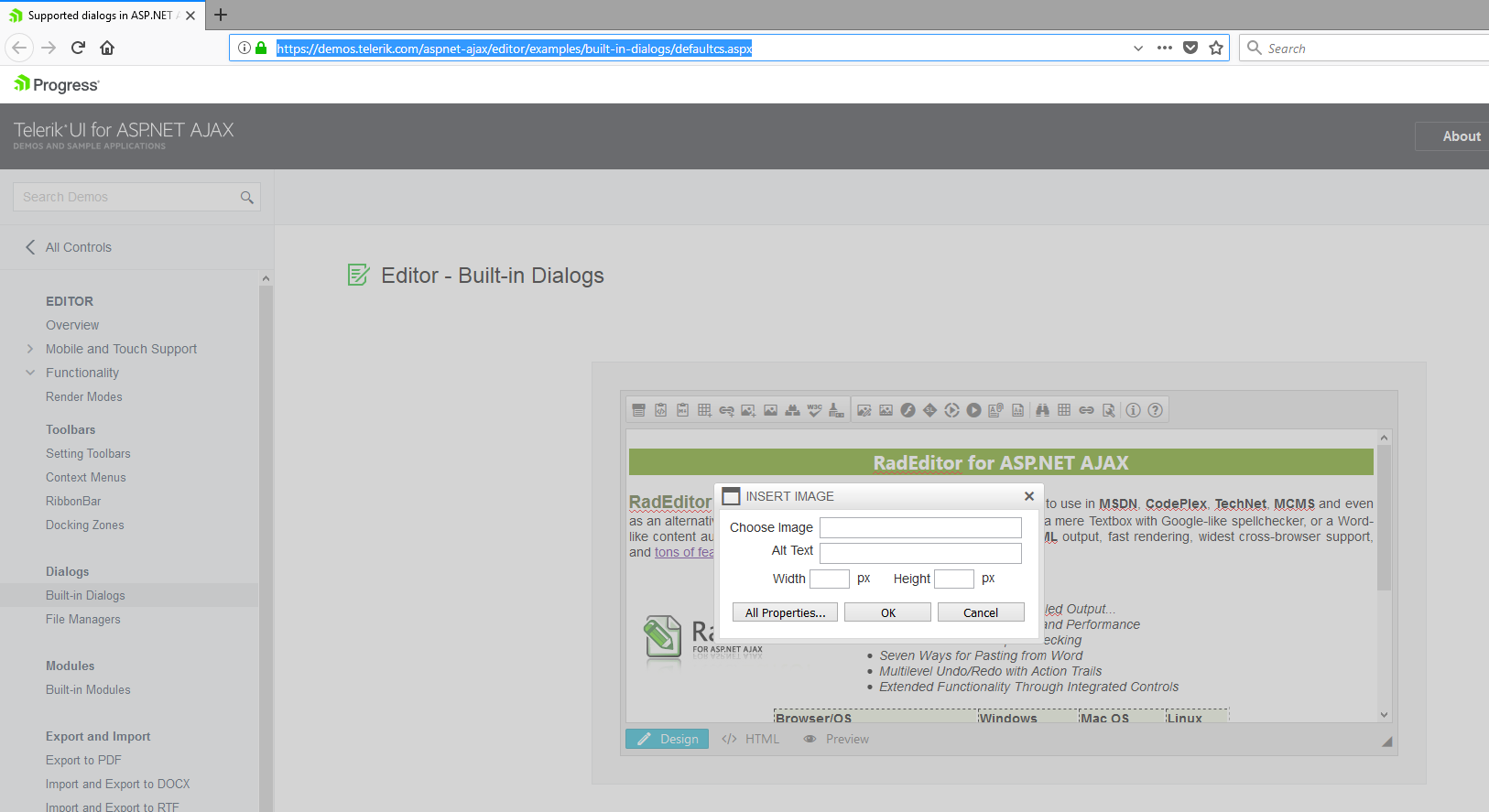Open the link manager chain icon
1489x812 pixels.
click(1086, 410)
